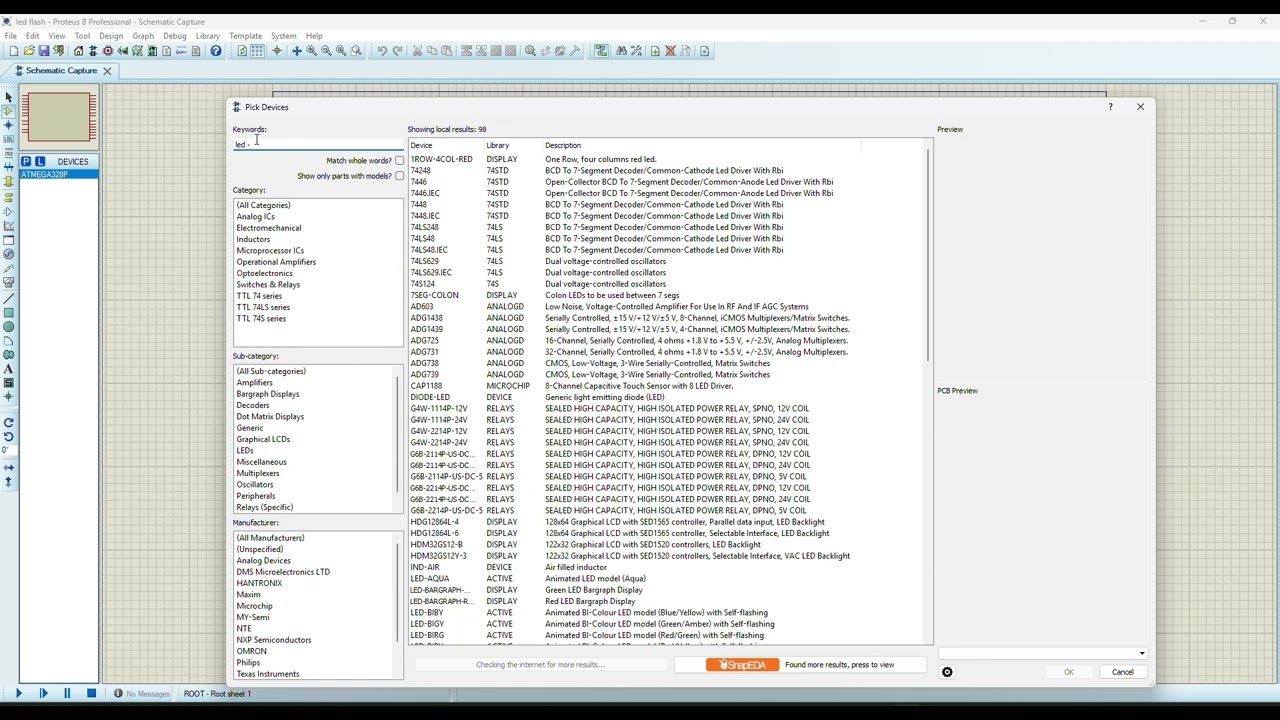Screen dimensions: 1280x720
Task: Click the P pick from libraries button
Action: pos(26,161)
